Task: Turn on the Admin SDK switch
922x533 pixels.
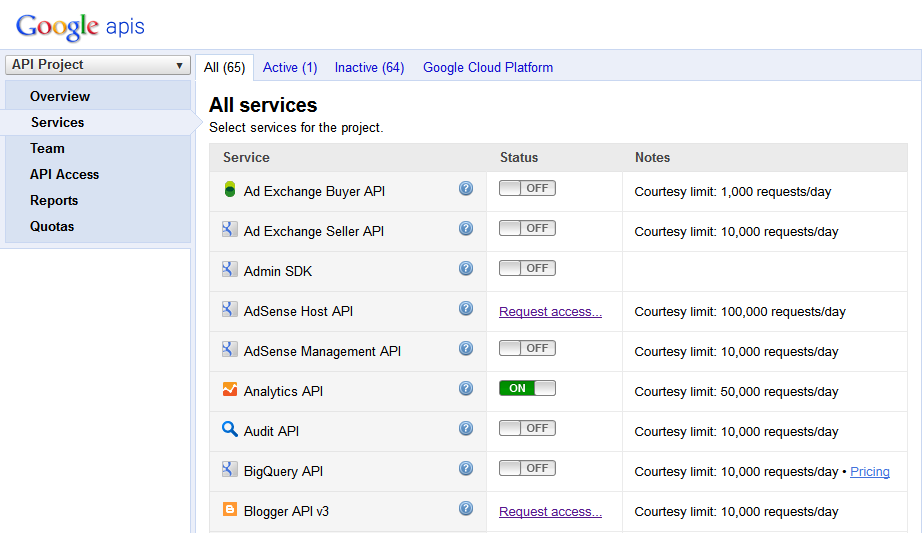Action: [527, 268]
